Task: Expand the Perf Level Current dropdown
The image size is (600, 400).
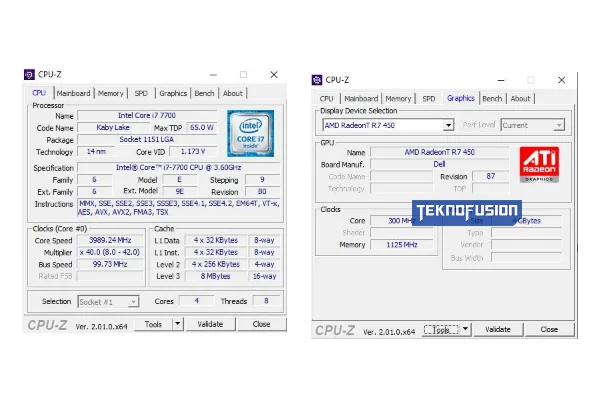Action: click(x=559, y=125)
